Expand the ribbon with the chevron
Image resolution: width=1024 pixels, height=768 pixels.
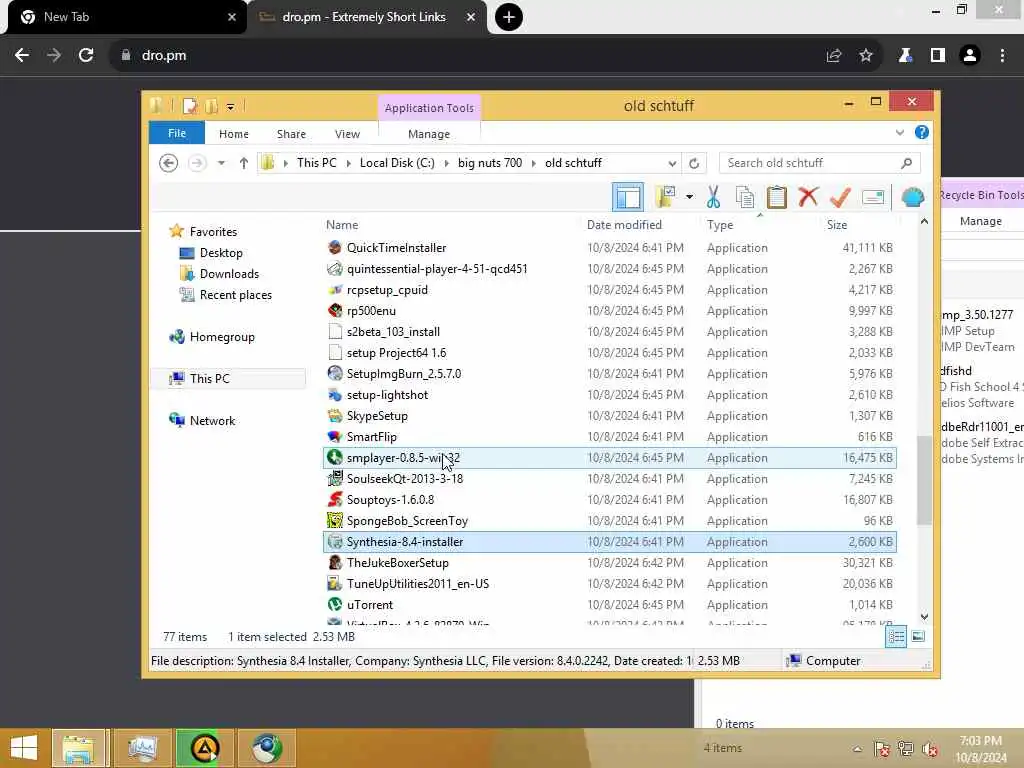coord(899,133)
